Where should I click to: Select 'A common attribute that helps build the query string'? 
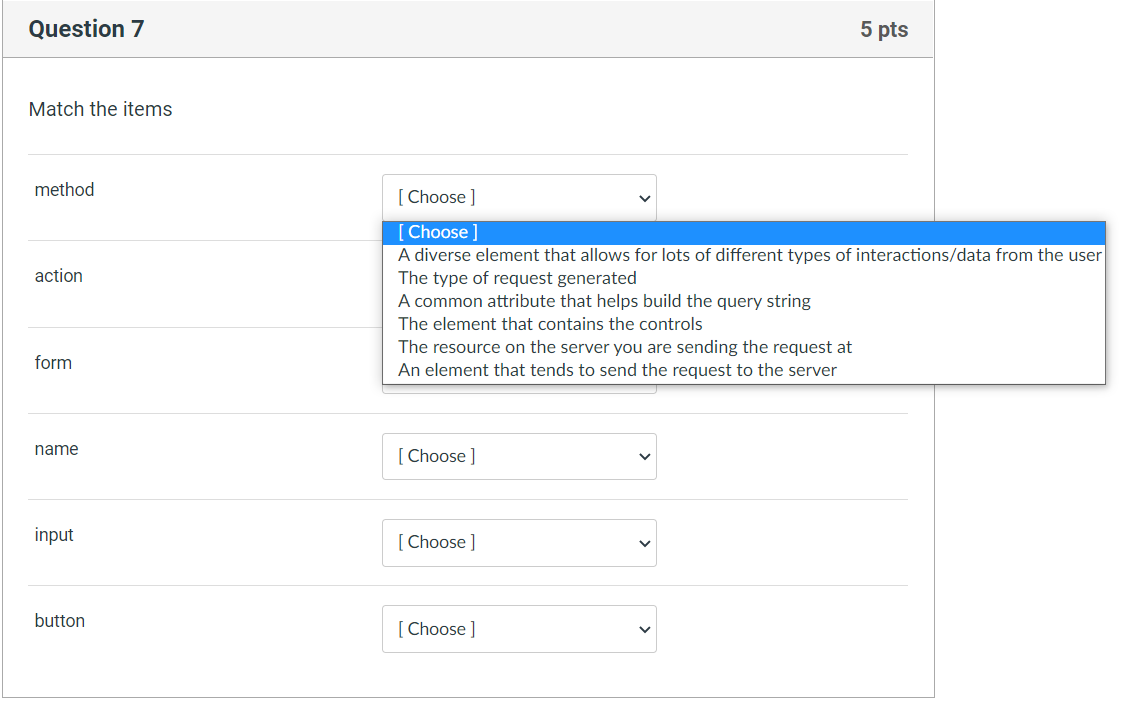click(x=604, y=300)
